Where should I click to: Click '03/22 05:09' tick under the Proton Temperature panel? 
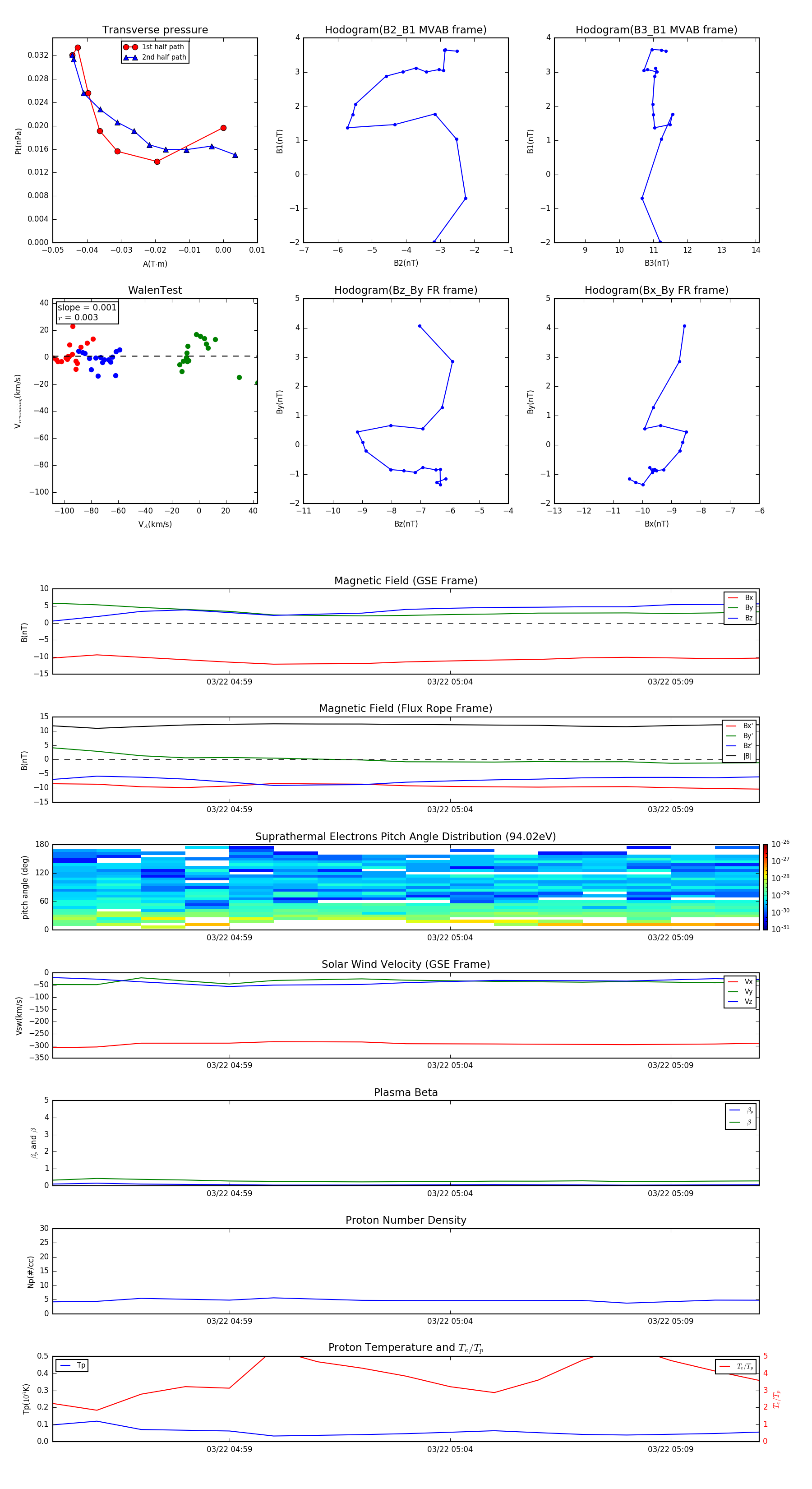[x=670, y=1450]
